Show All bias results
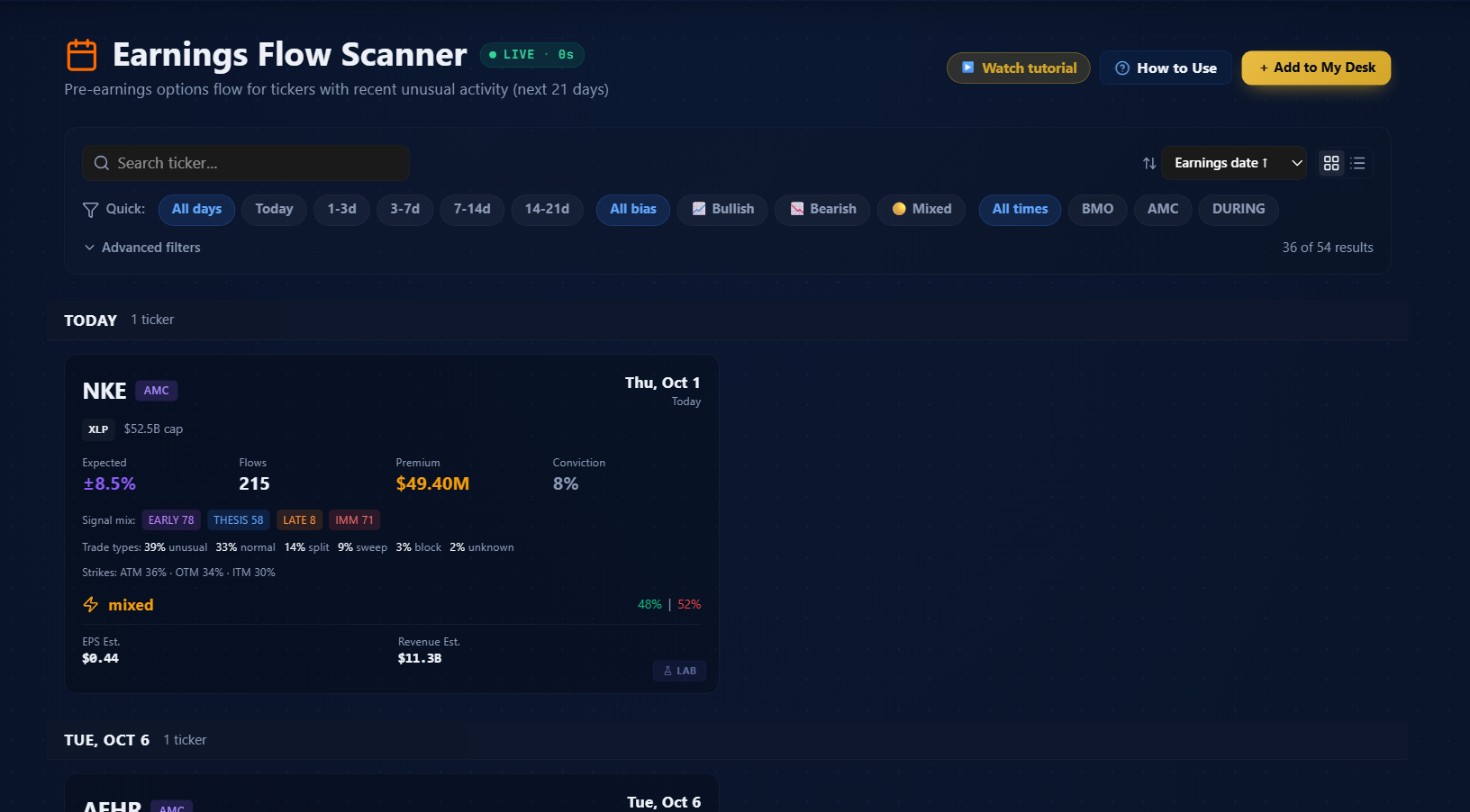1470x812 pixels. (633, 209)
